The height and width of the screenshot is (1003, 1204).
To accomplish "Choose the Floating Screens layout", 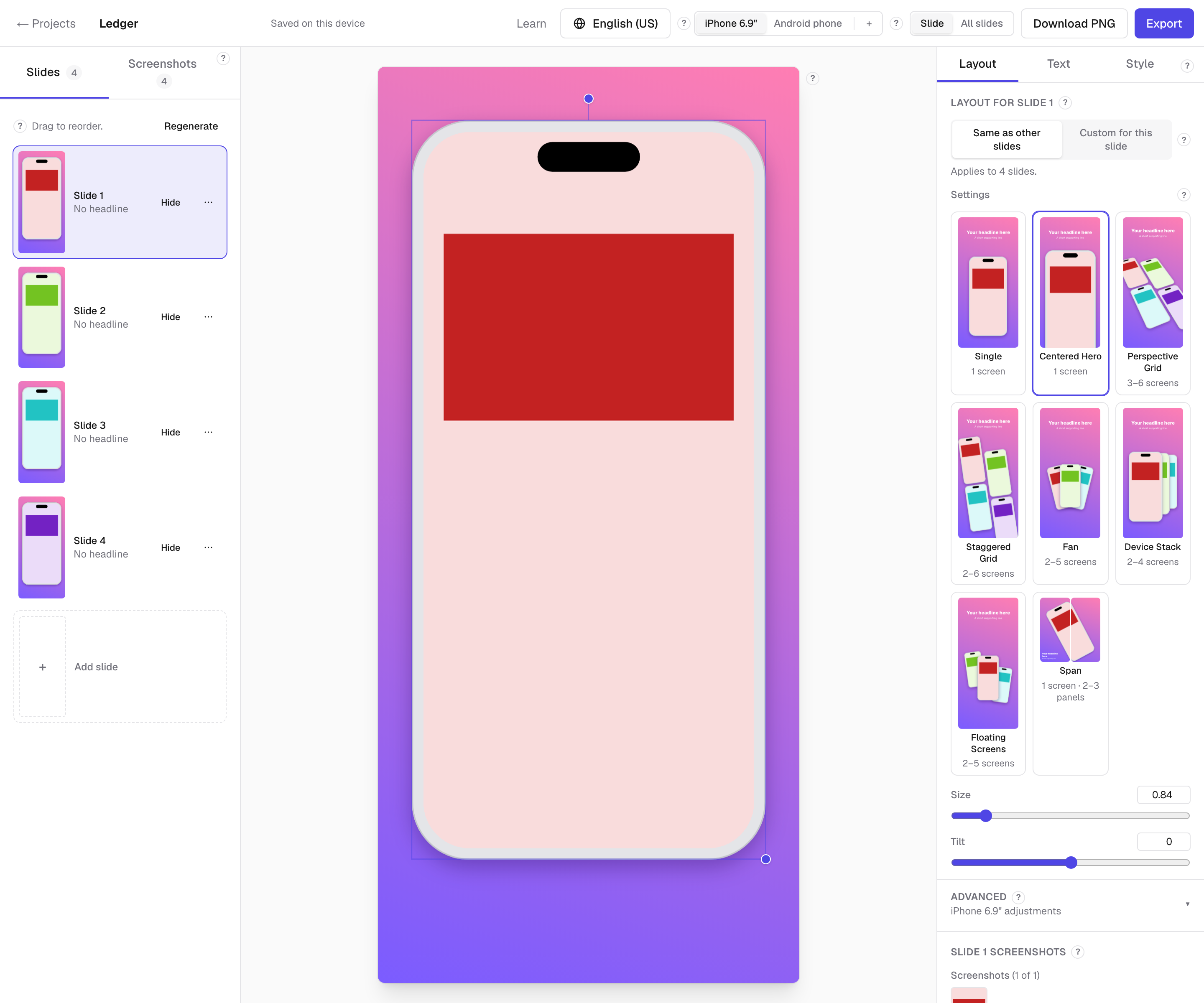I will pyautogui.click(x=988, y=684).
